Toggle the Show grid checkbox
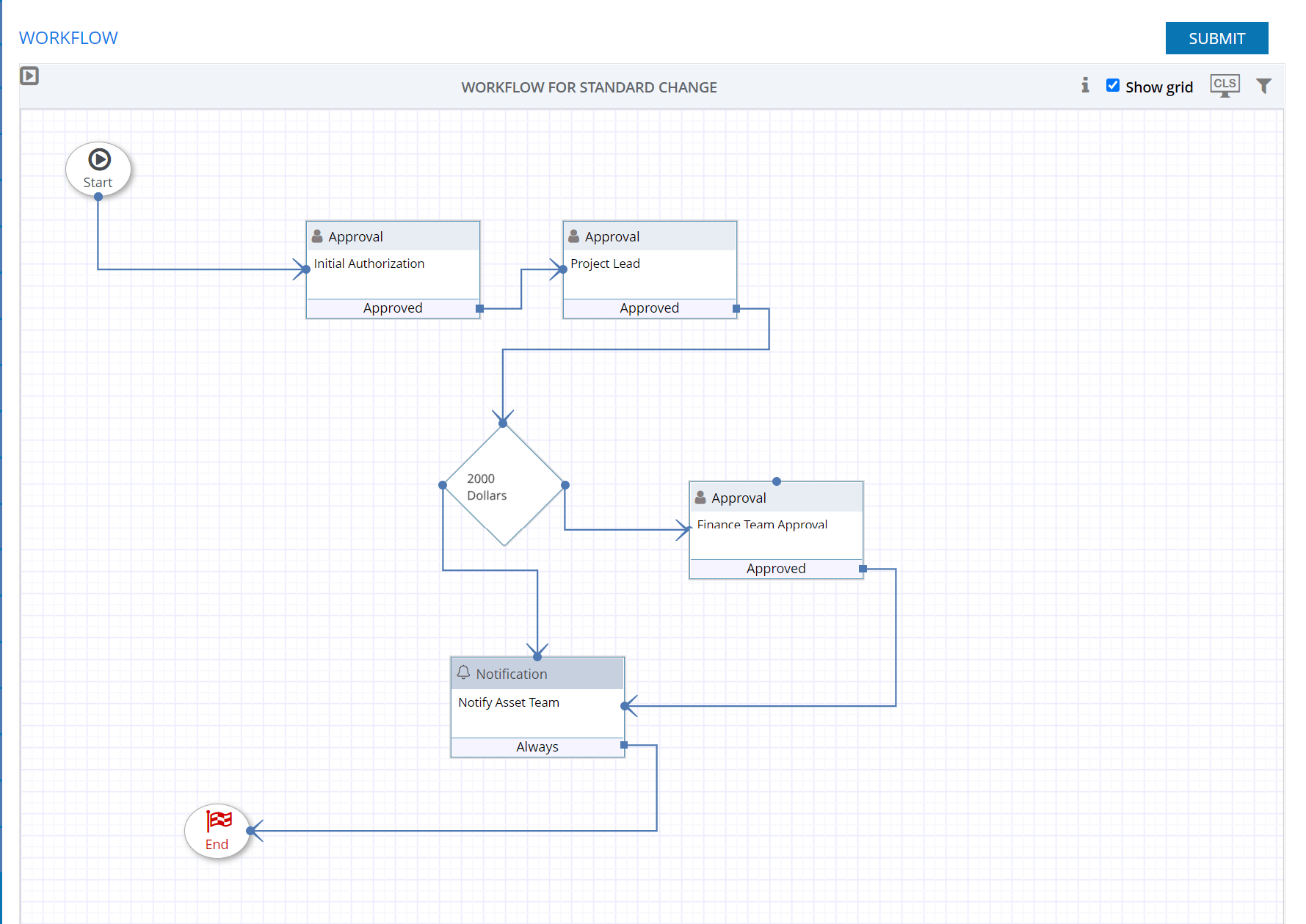The width and height of the screenshot is (1306, 924). tap(1113, 86)
